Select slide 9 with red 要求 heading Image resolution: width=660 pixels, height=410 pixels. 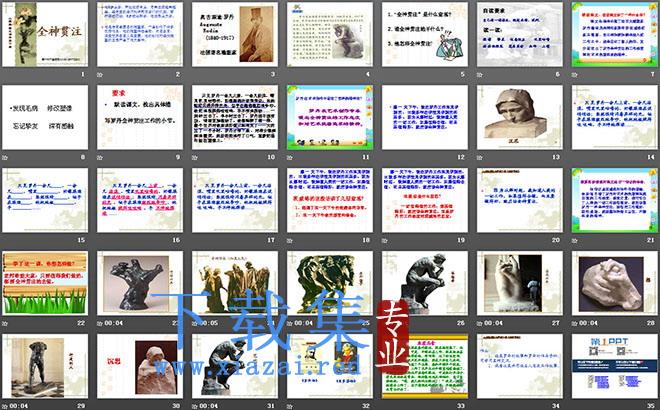point(140,117)
